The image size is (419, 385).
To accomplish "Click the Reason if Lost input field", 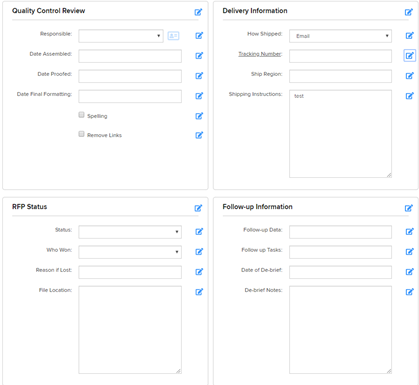I will click(x=130, y=272).
